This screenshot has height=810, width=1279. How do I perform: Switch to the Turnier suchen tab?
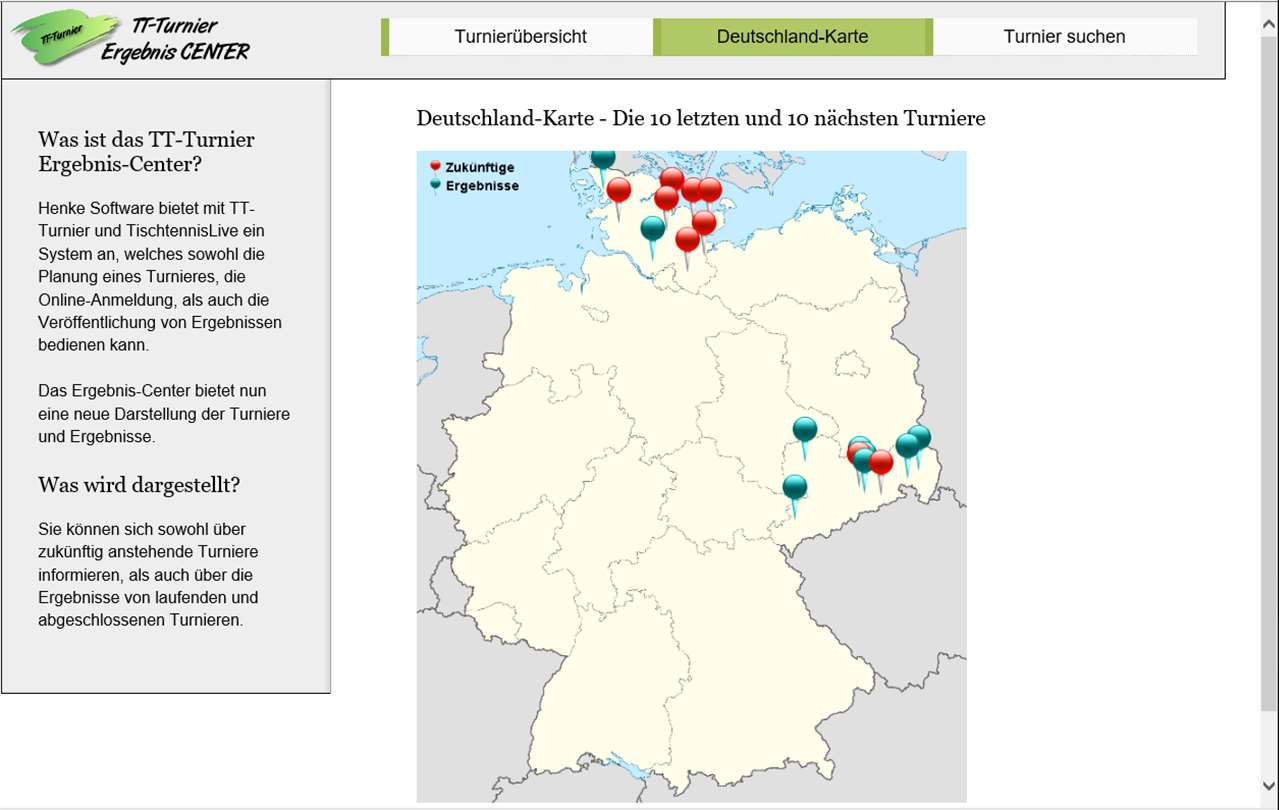click(x=1064, y=37)
